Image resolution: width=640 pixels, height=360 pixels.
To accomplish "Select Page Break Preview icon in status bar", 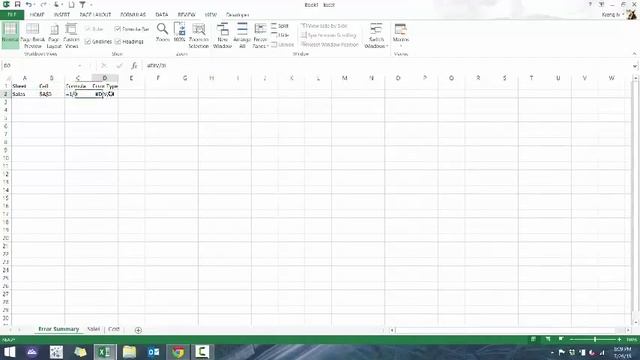I will click(561, 339).
